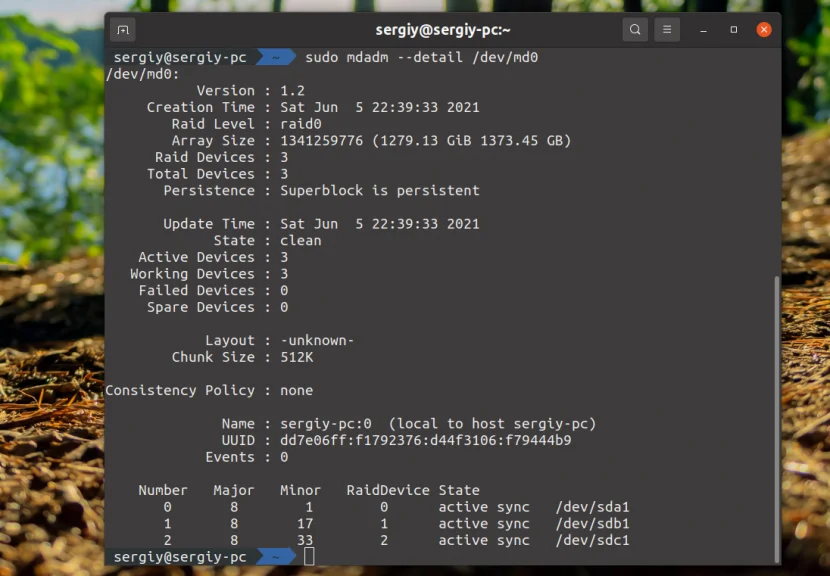Close the terminal window
Screen dimensions: 830x576
(x=764, y=29)
